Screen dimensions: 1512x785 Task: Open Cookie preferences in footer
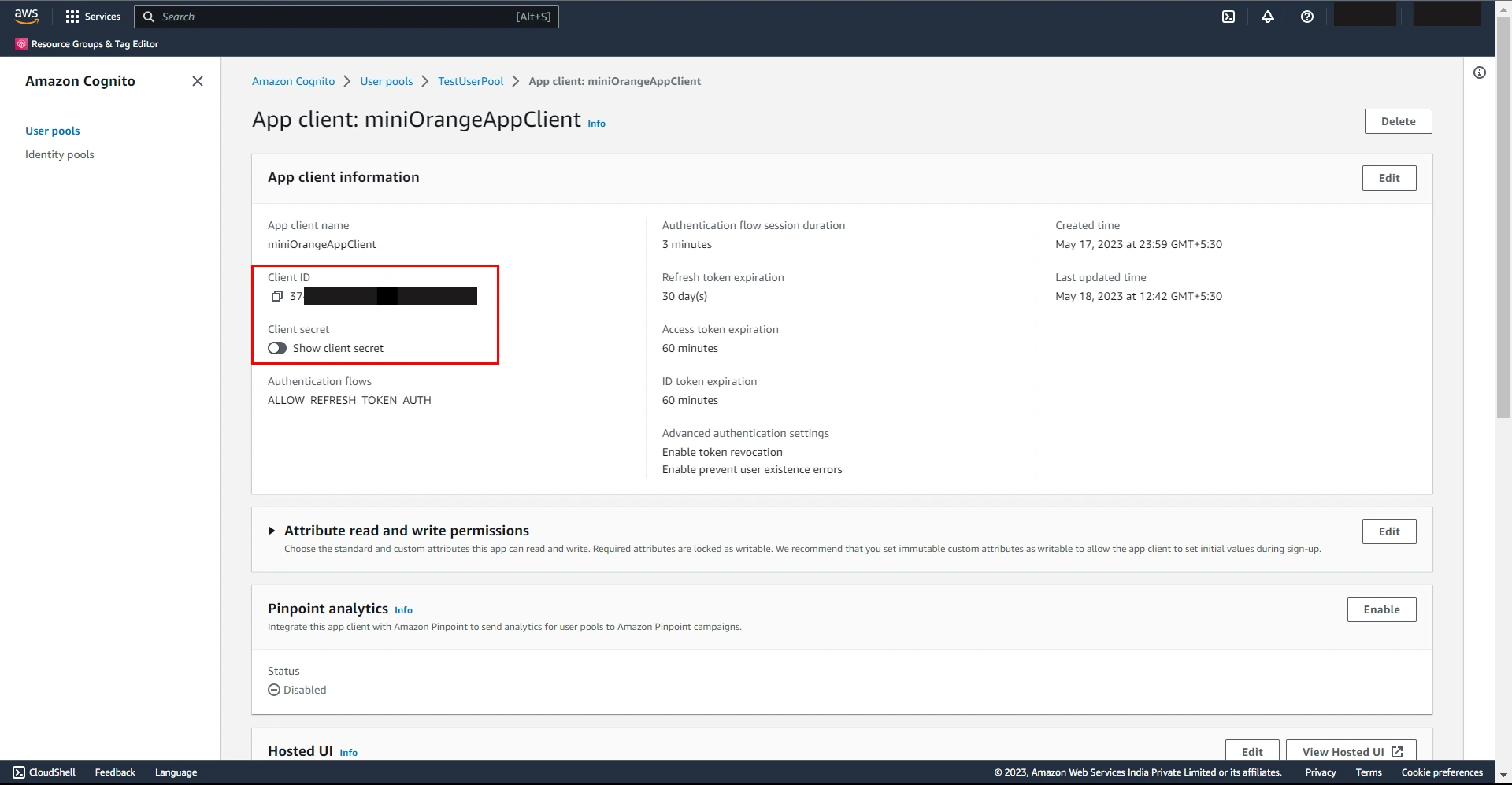coord(1442,772)
